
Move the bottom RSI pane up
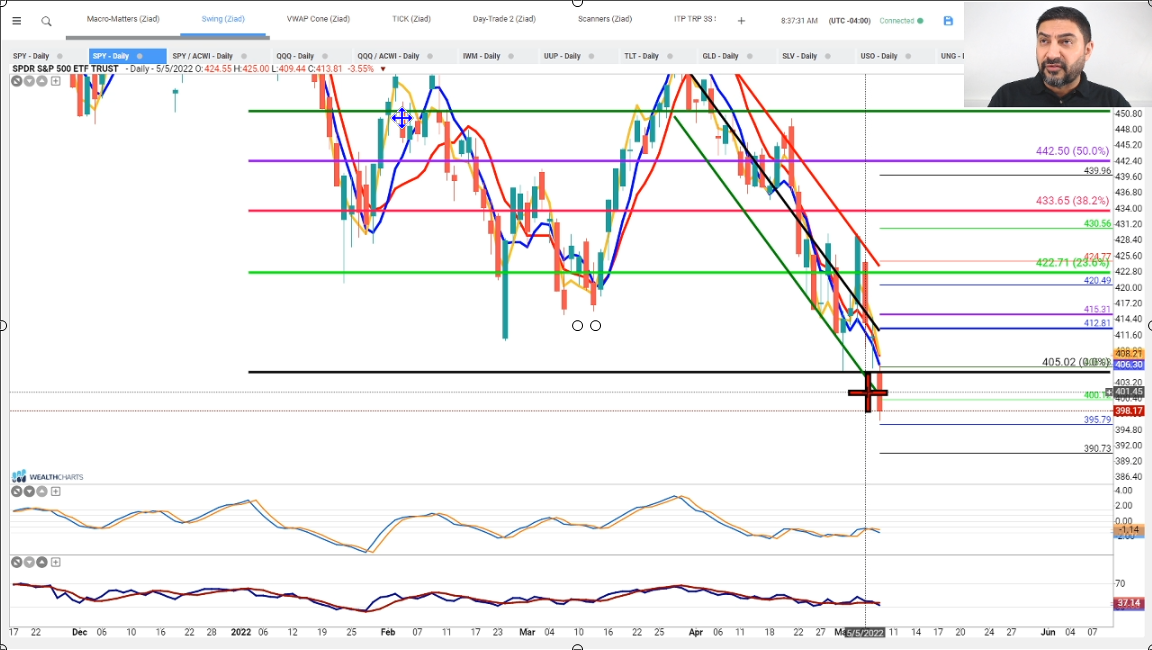click(x=42, y=562)
